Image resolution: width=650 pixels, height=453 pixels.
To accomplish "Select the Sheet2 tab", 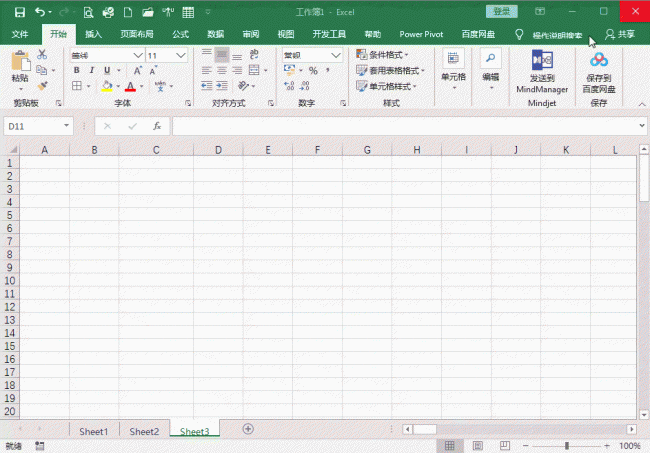I will coord(144,431).
